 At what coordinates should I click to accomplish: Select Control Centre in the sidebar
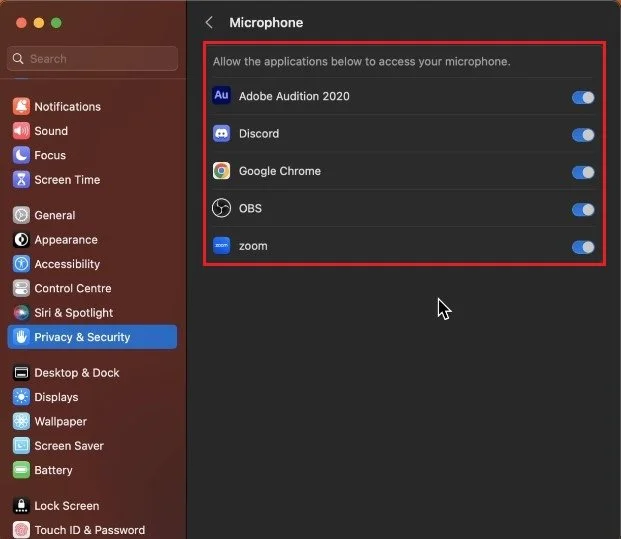92,288
